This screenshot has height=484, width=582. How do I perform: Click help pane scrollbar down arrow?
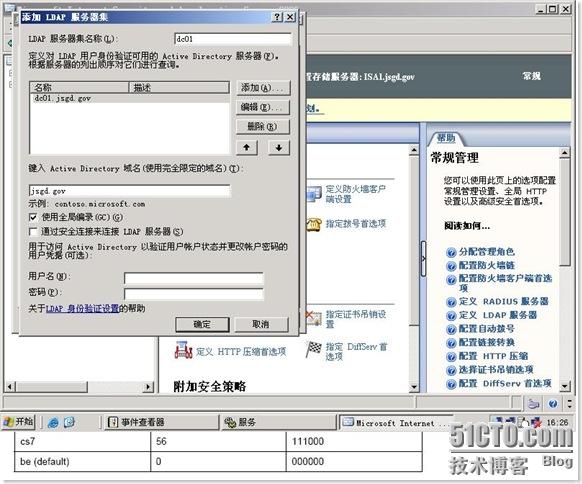[x=565, y=386]
